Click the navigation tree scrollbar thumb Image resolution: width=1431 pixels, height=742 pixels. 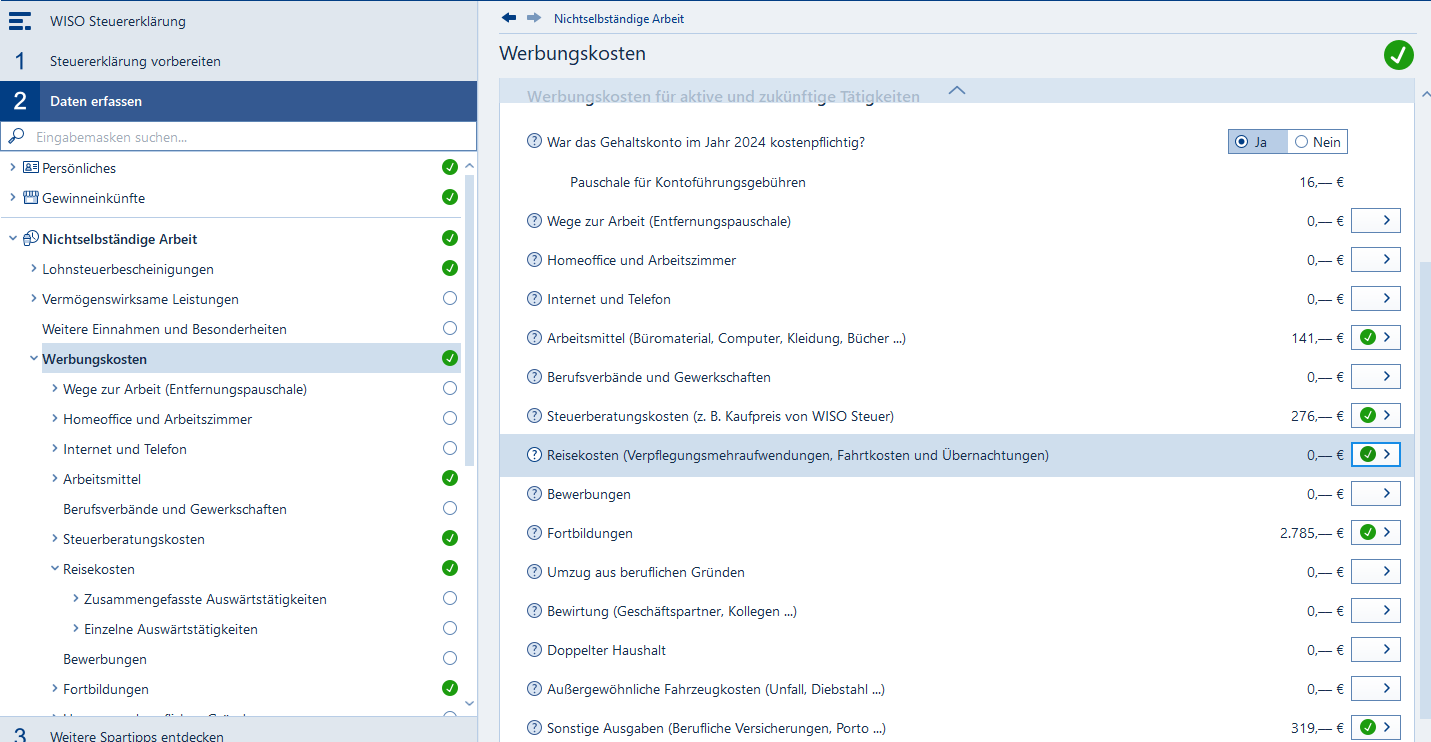coord(470,320)
